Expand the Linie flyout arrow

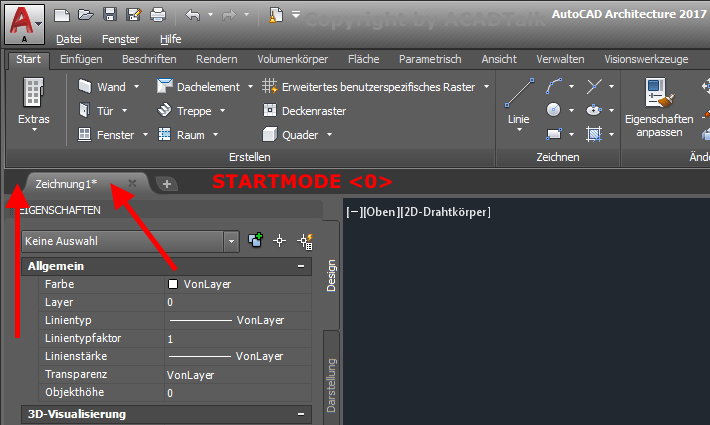click(519, 130)
